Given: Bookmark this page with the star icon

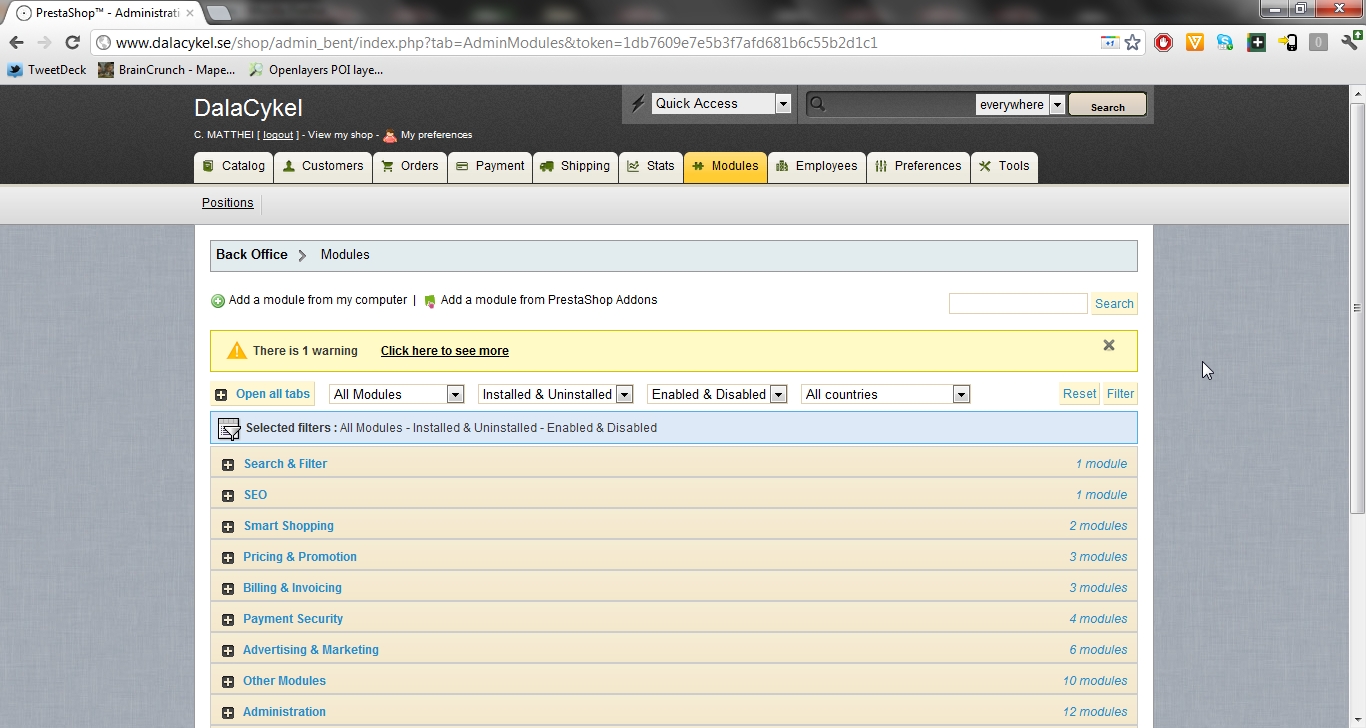Looking at the screenshot, I should coord(1132,43).
